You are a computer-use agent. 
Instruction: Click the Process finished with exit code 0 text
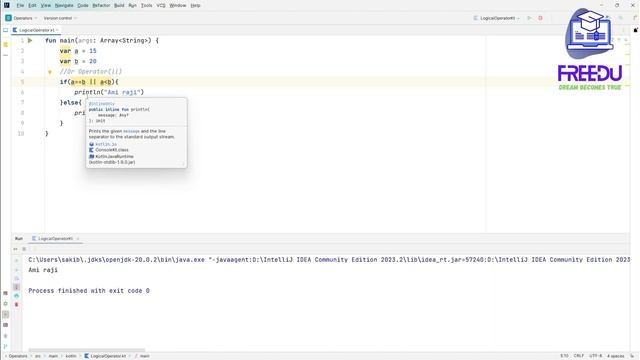[x=89, y=291]
